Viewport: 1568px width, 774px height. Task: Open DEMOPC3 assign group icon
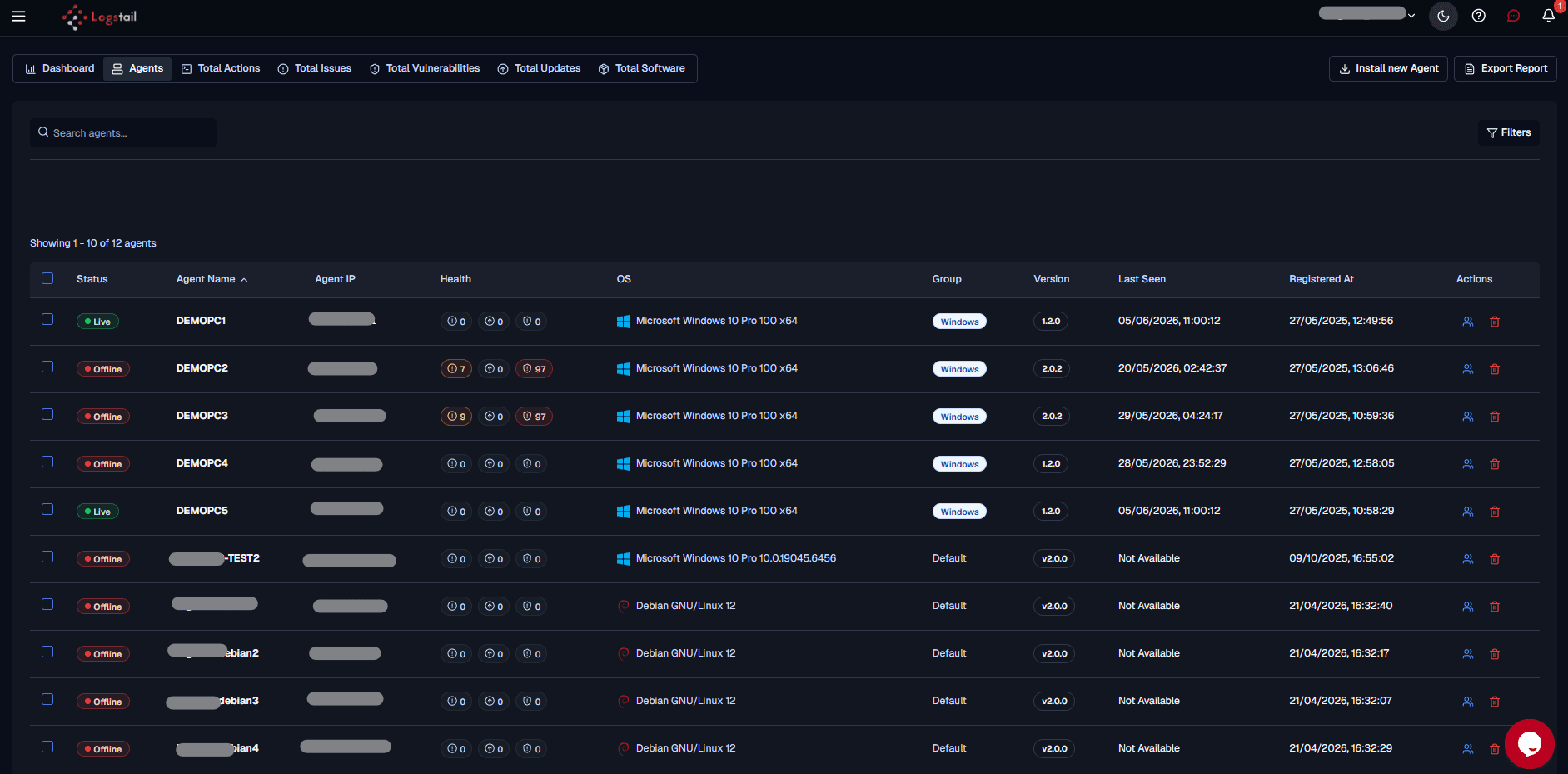pos(1468,417)
